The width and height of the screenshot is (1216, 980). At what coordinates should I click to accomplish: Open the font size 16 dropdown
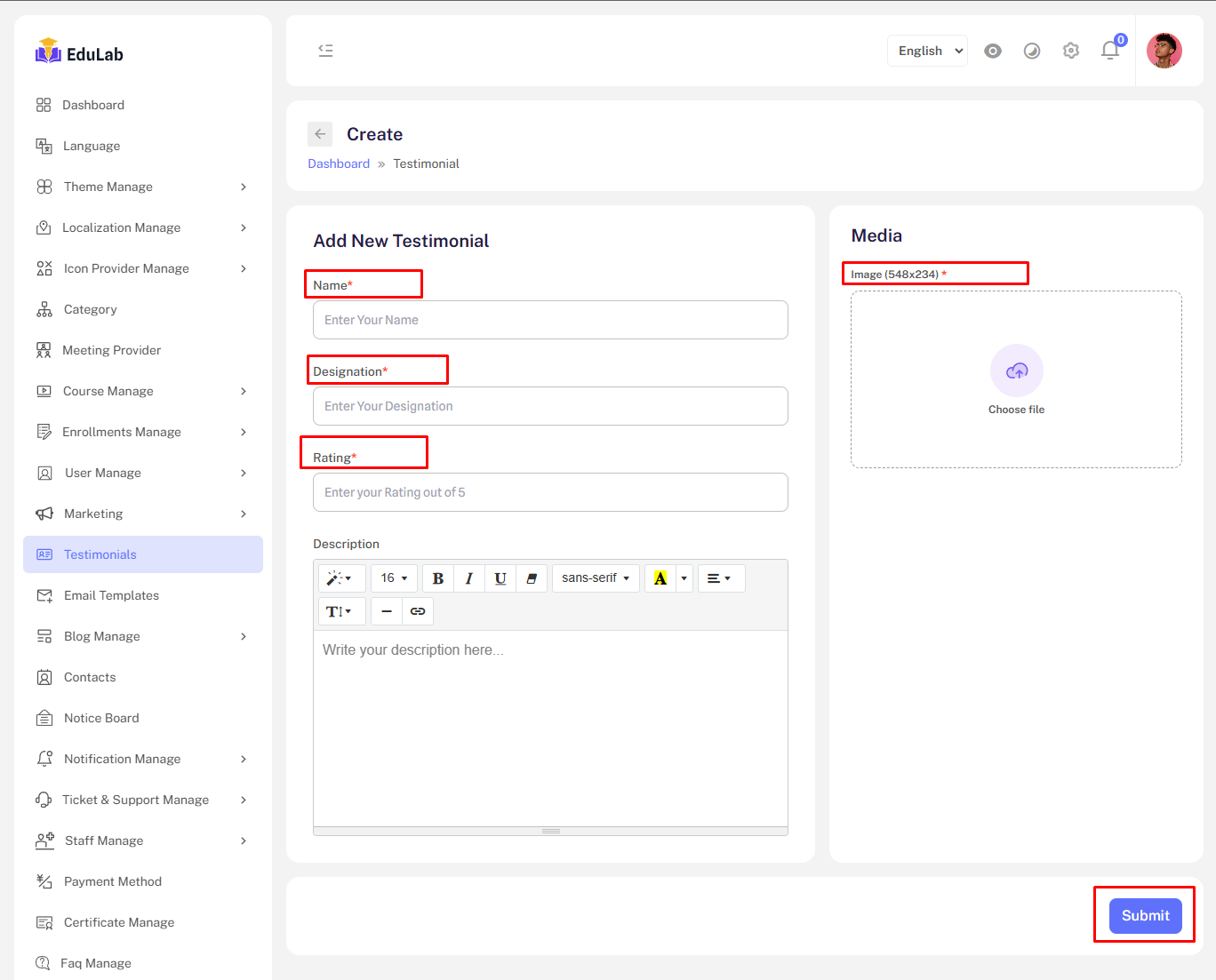tap(394, 578)
